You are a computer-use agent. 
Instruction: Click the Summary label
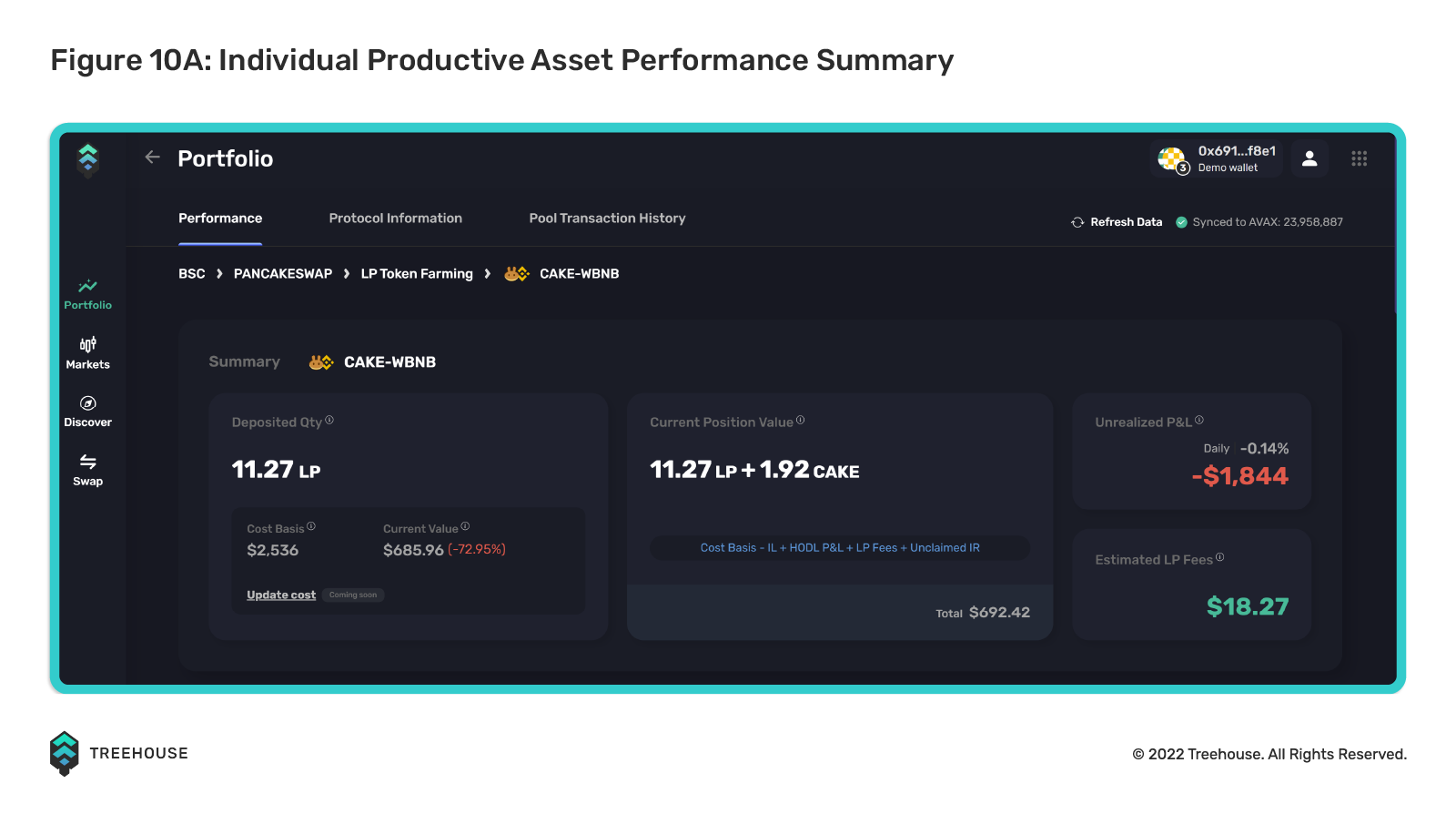[x=244, y=362]
